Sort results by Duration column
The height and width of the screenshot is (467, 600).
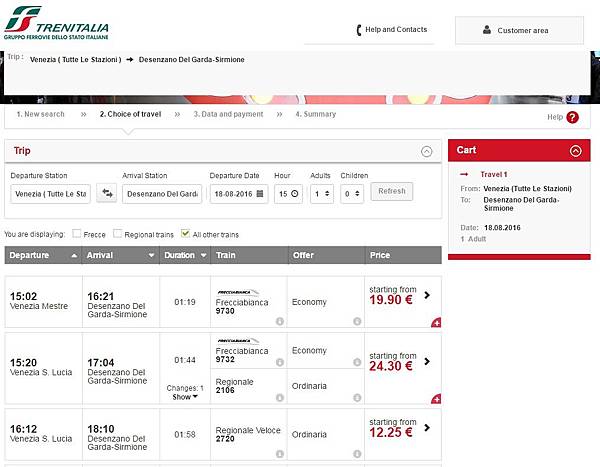(x=185, y=255)
